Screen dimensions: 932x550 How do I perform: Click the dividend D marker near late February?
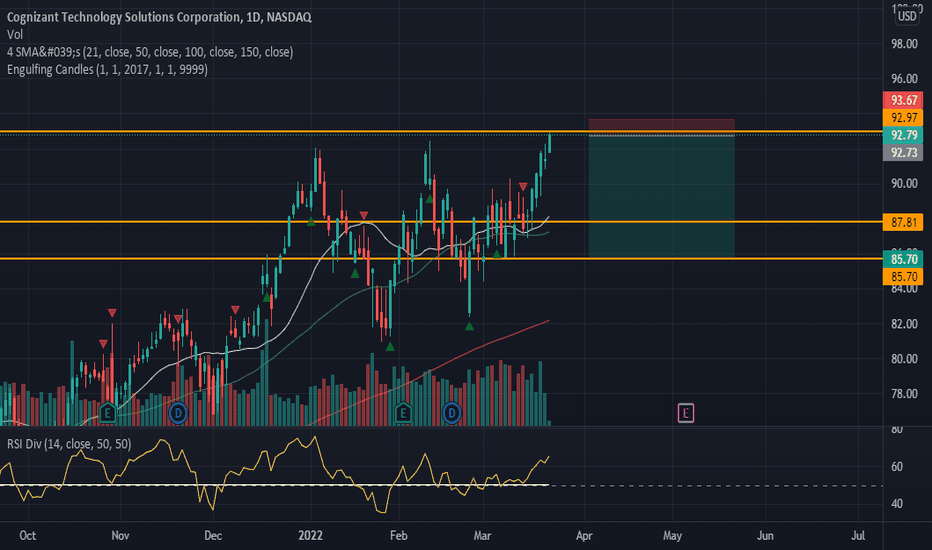point(452,413)
